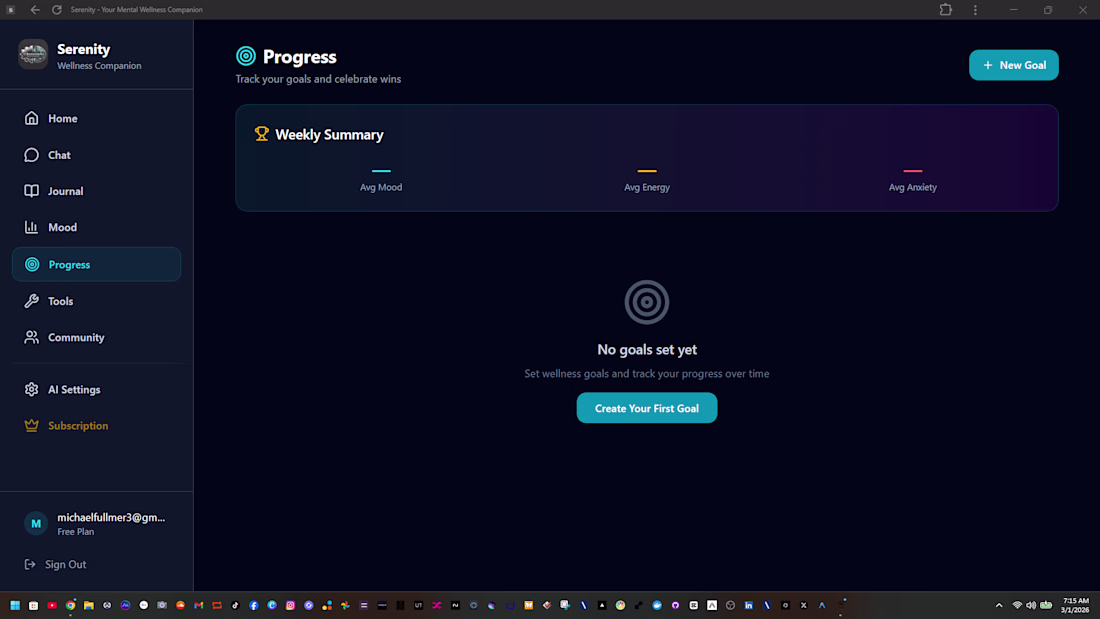This screenshot has height=619, width=1100.
Task: Click the michaelfullmer3 account email
Action: tap(111, 517)
